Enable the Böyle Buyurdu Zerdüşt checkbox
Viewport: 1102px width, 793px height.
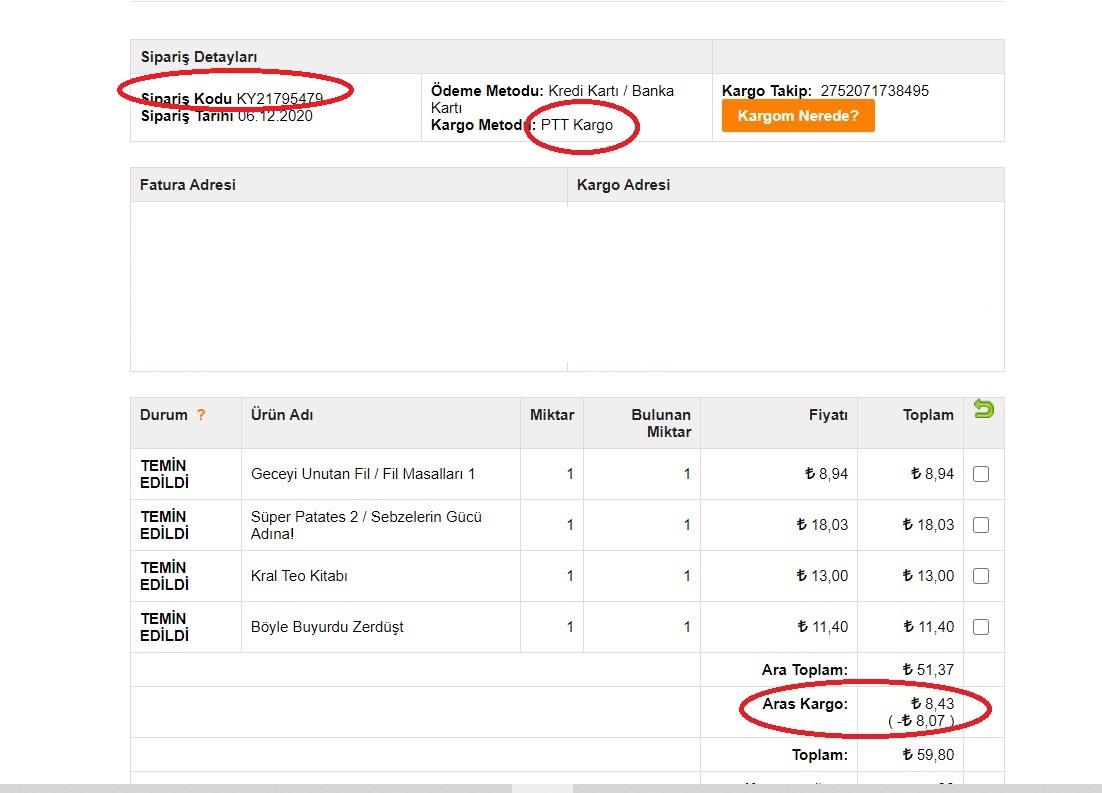(981, 627)
